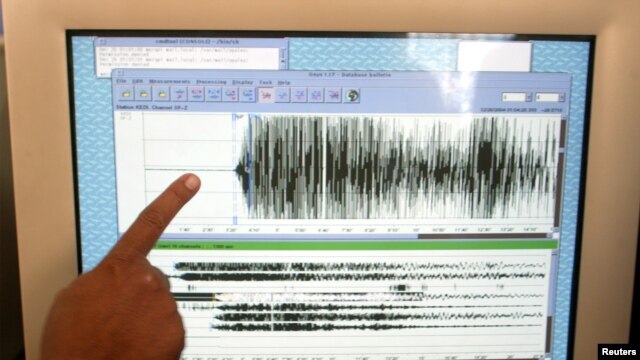
Task: Open the Display menu
Action: 242,82
